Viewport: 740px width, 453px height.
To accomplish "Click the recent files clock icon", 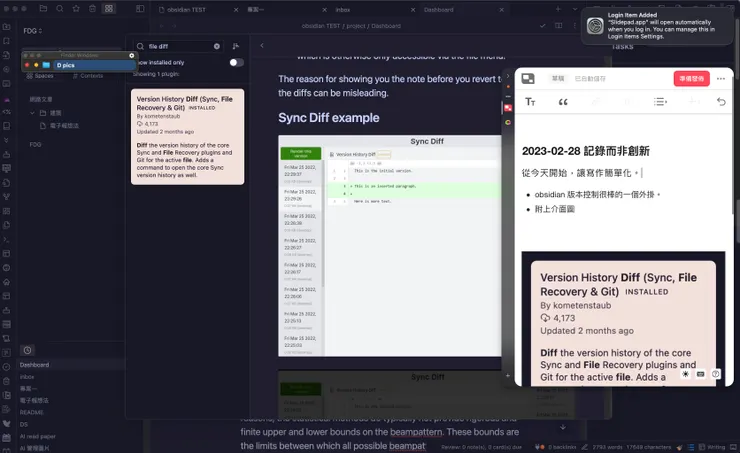I will [x=27, y=350].
